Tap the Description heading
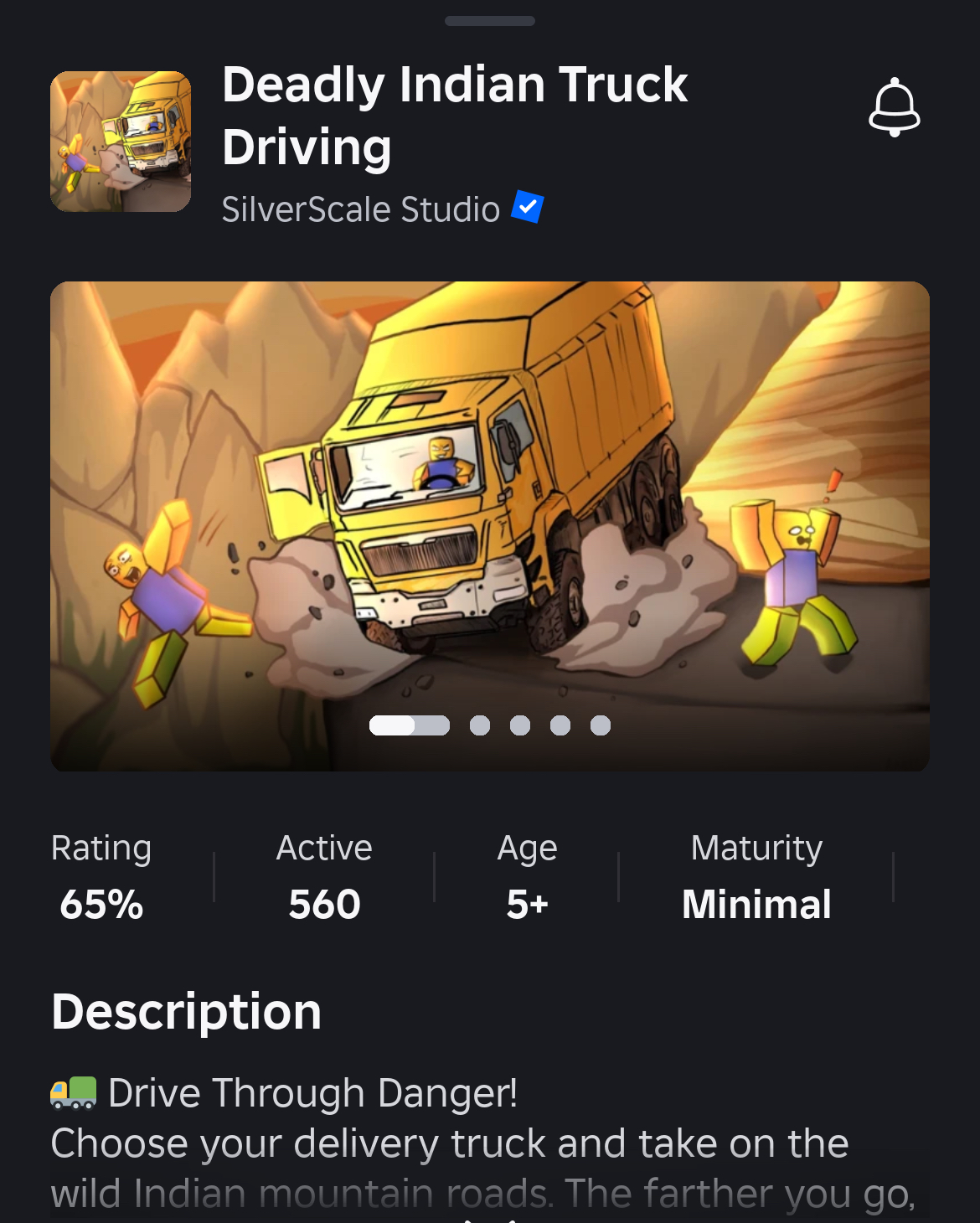 [x=186, y=1013]
